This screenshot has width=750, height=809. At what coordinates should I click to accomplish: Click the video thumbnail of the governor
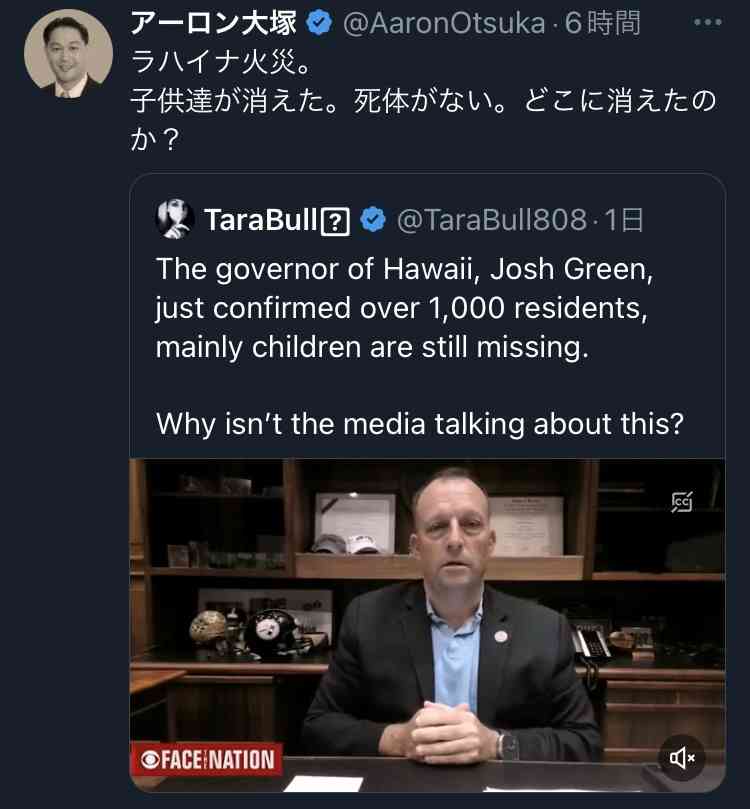[x=427, y=625]
